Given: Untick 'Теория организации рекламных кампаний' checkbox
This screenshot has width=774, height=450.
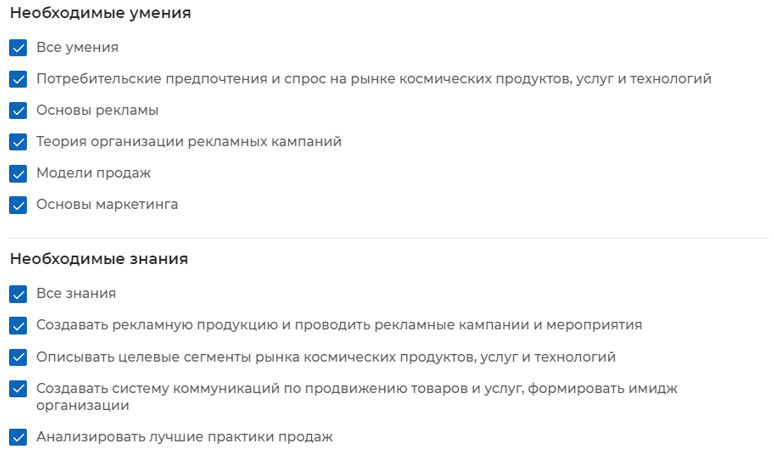Looking at the screenshot, I should (18, 142).
